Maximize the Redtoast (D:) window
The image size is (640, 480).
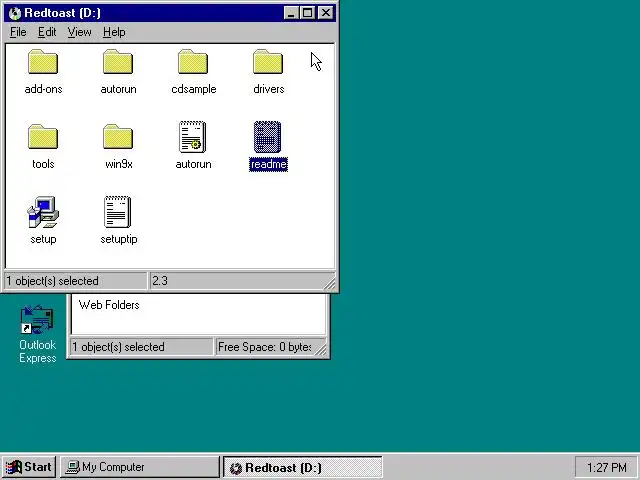pyautogui.click(x=307, y=13)
